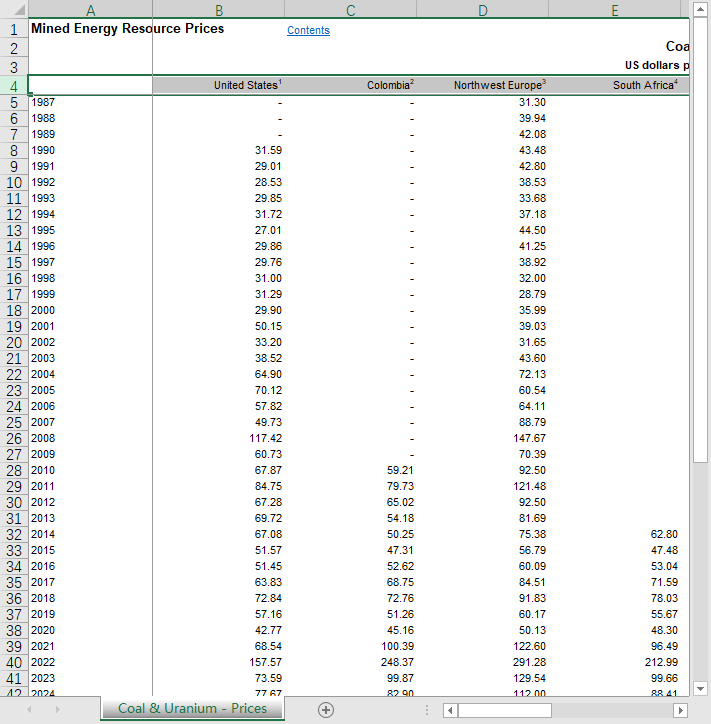Select the Northwest Europe header cell
This screenshot has width=711, height=724.
483,85
